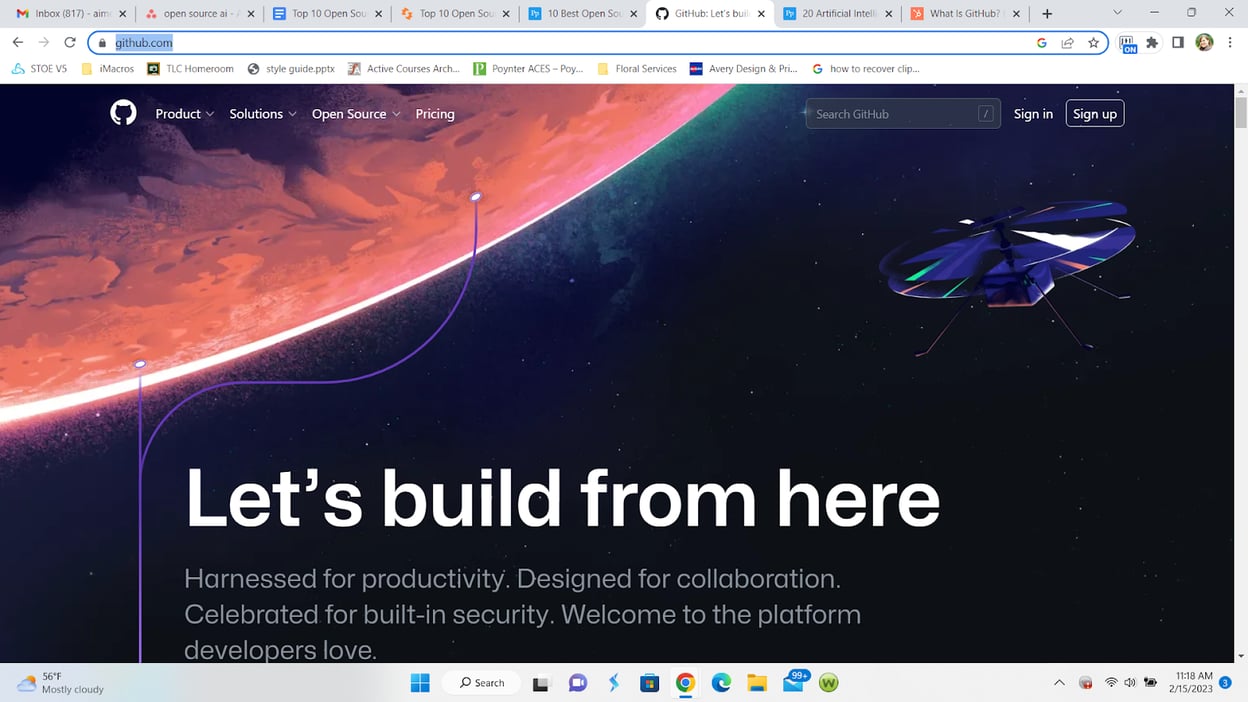The width and height of the screenshot is (1248, 702).
Task: Click the Chrome profile avatar
Action: tap(1204, 43)
